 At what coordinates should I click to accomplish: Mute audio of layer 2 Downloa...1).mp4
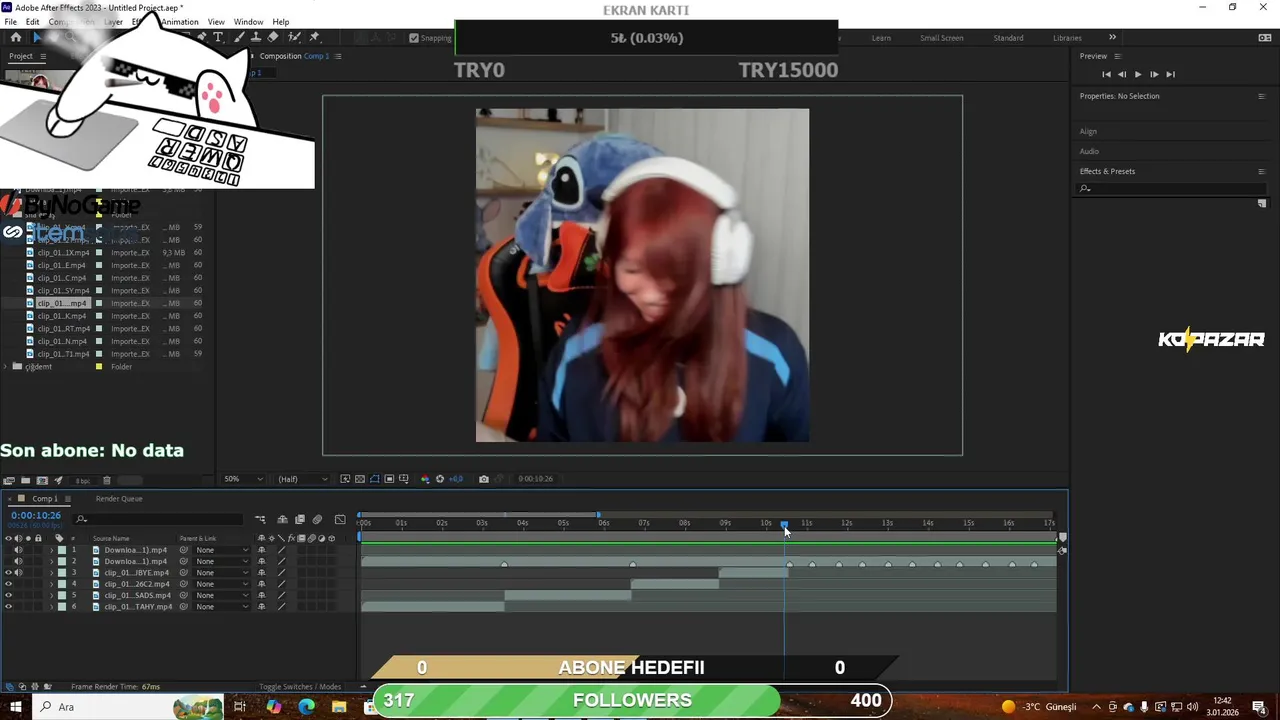(x=18, y=561)
